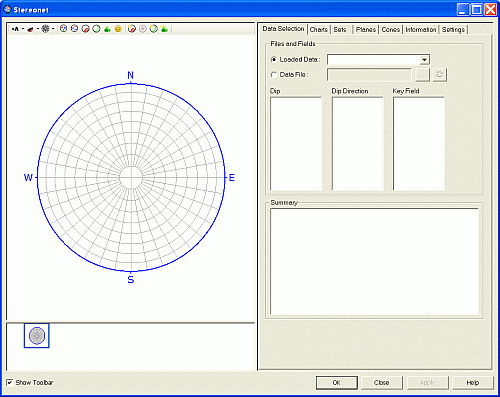The width and height of the screenshot is (500, 397).
Task: Click the scattered colored points stereonet icon
Action: coord(63,29)
